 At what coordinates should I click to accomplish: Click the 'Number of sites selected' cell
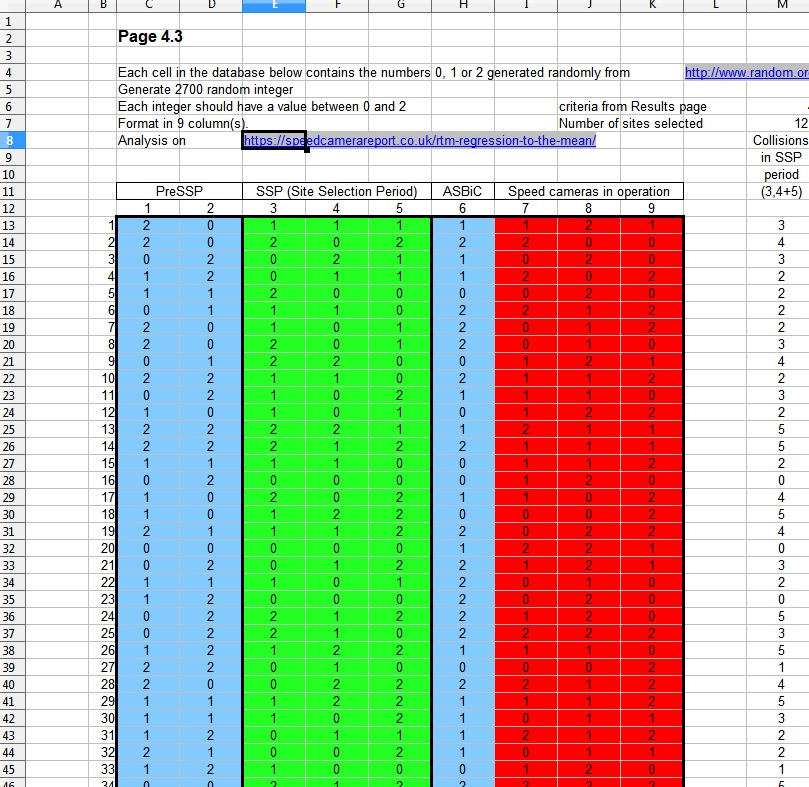[x=630, y=124]
